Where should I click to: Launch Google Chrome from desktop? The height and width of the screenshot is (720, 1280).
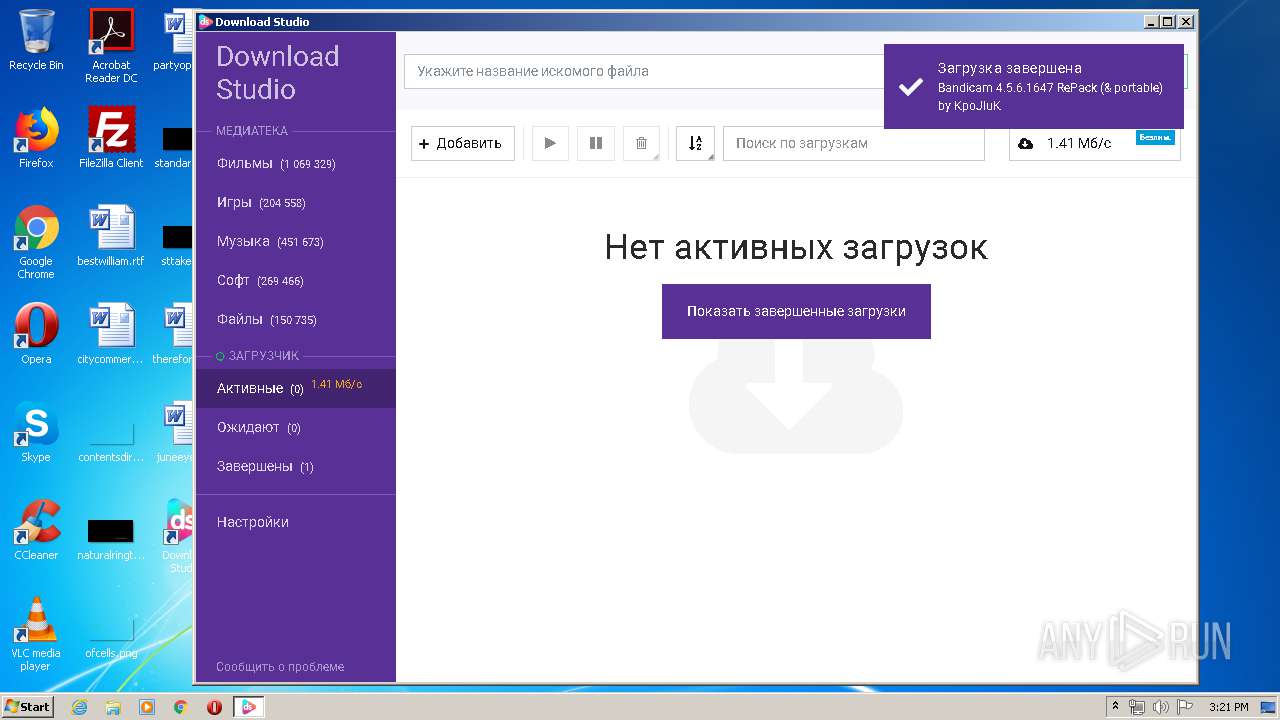(36, 242)
